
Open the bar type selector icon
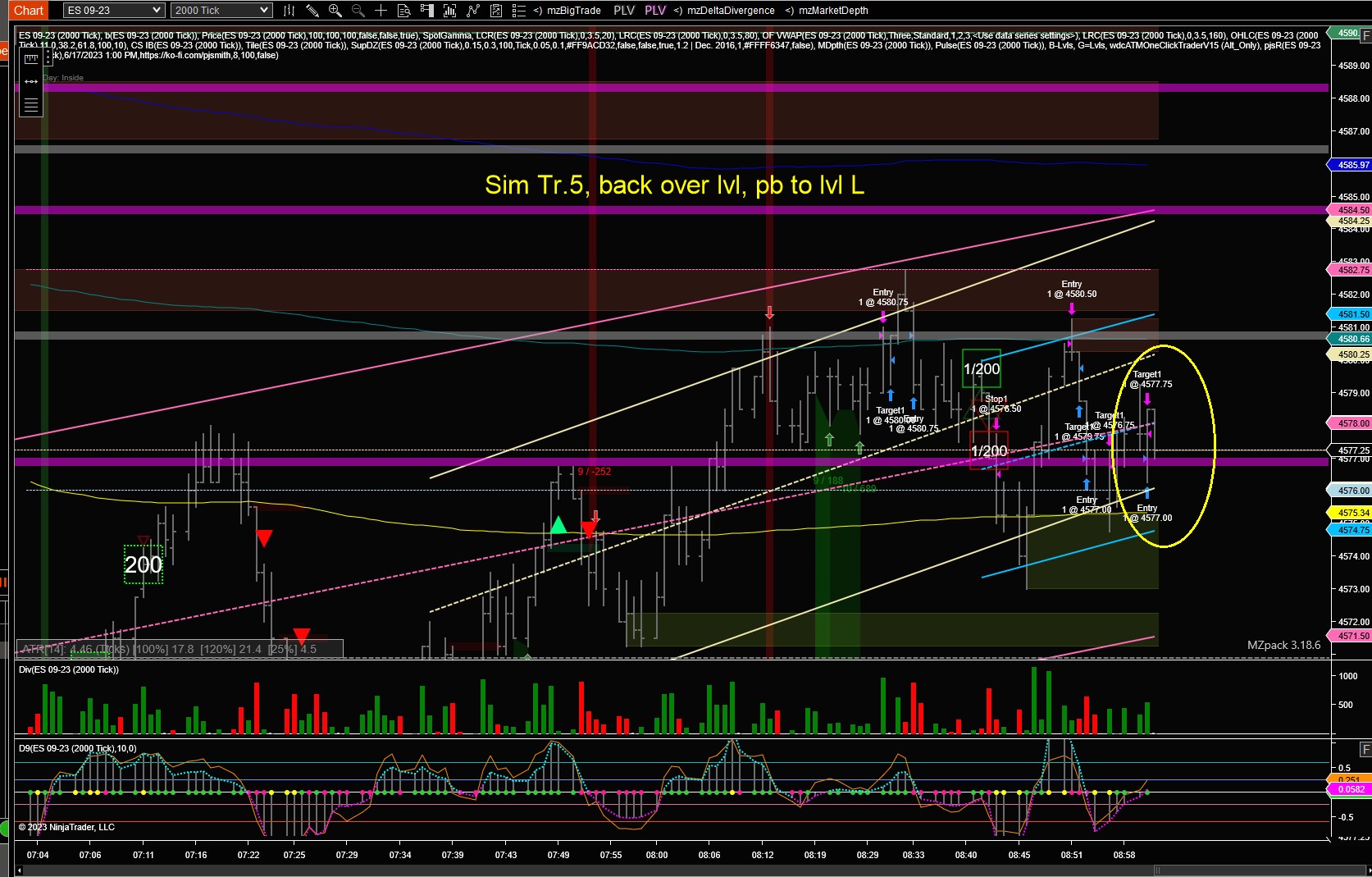click(289, 11)
